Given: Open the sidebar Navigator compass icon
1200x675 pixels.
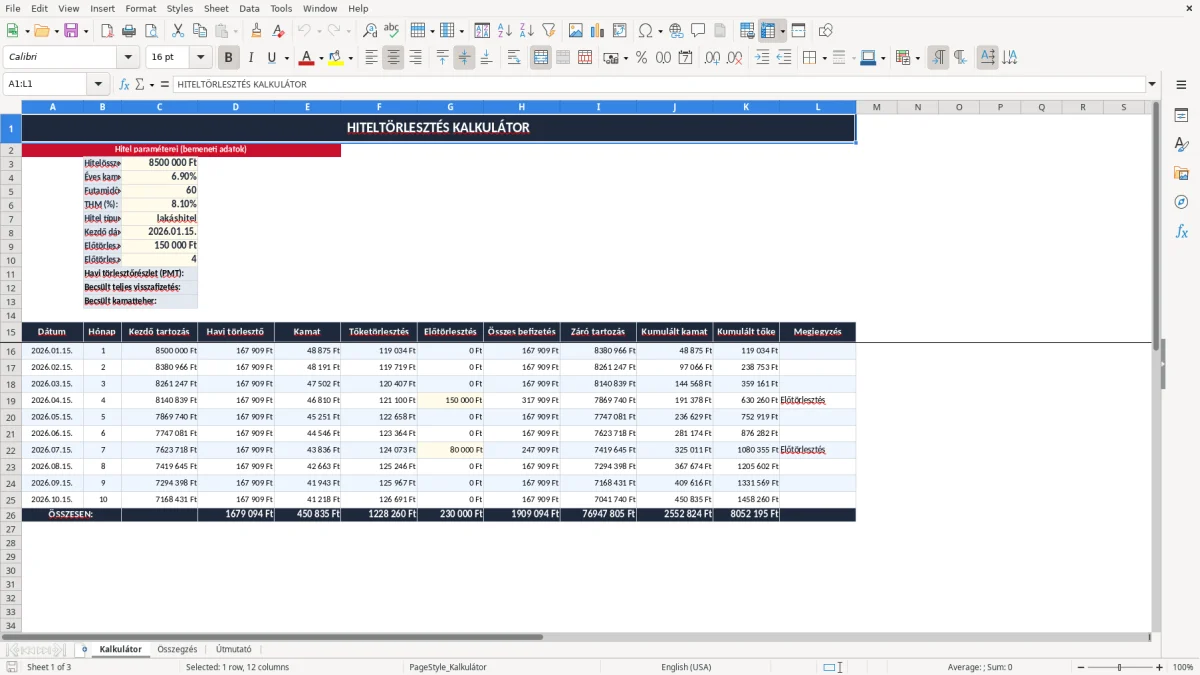Looking at the screenshot, I should (1181, 202).
